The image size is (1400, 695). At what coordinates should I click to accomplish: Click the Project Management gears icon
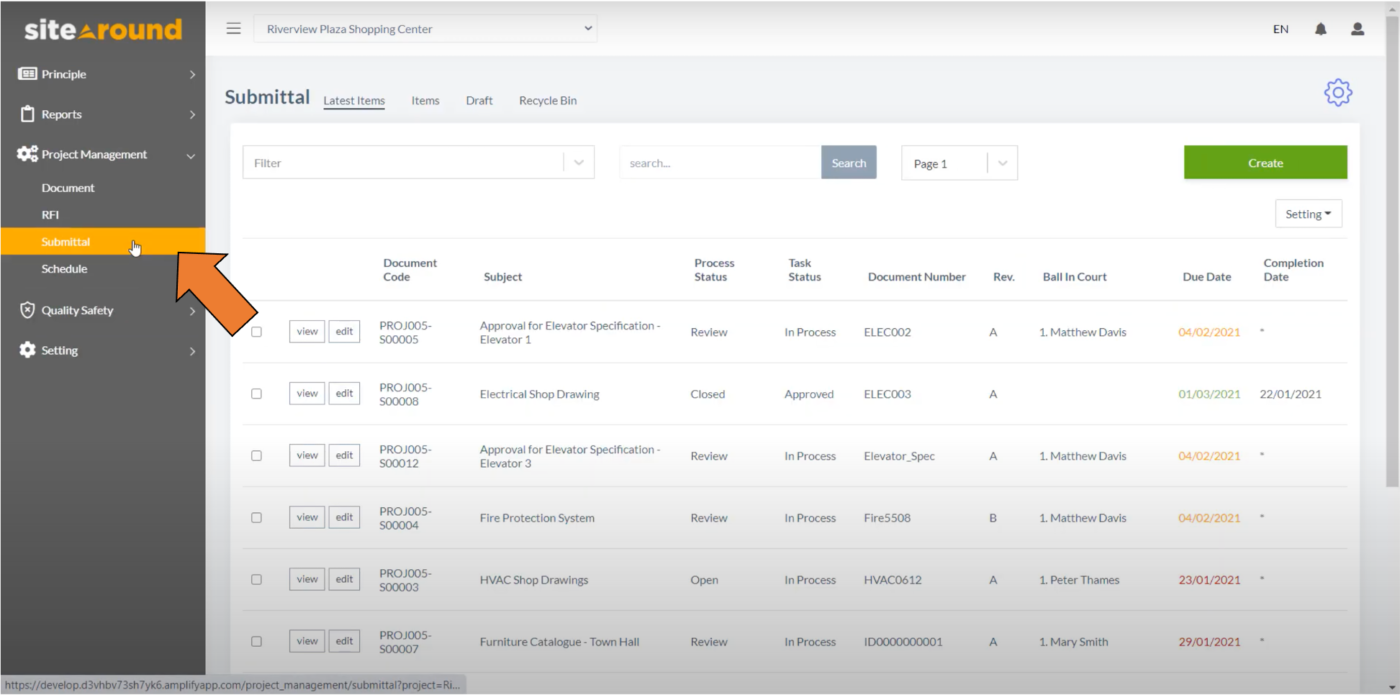click(x=27, y=154)
